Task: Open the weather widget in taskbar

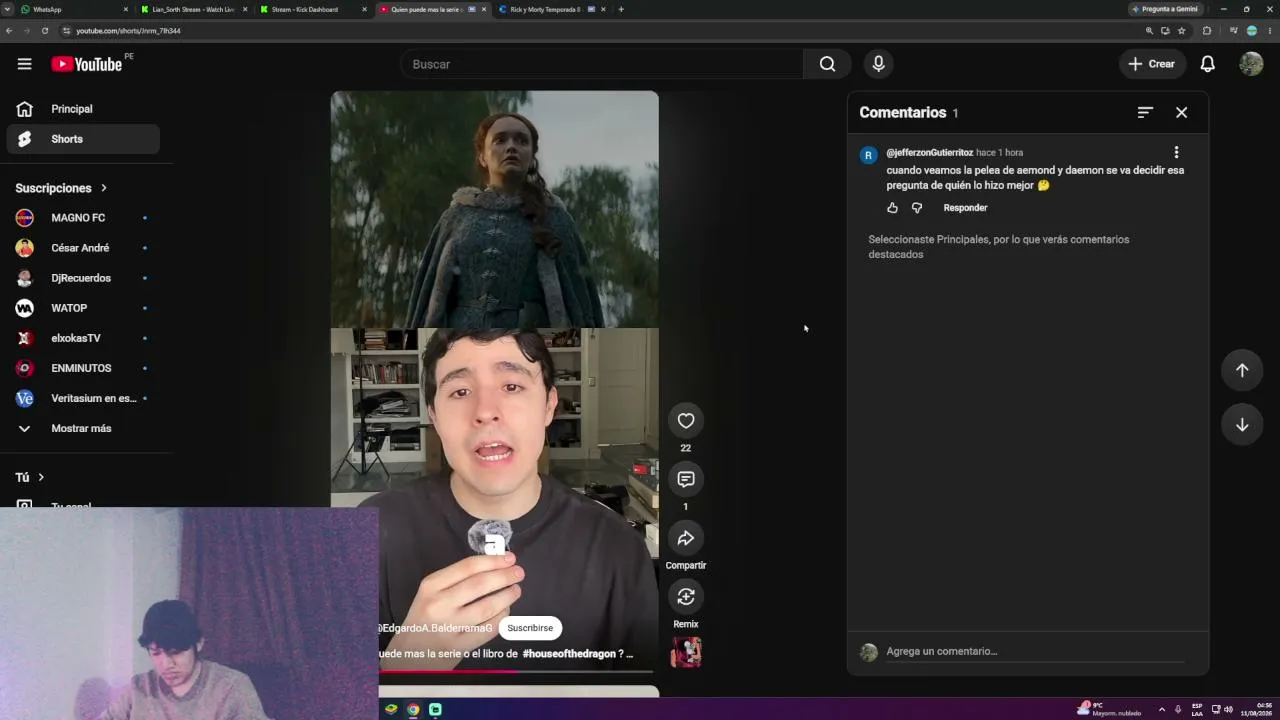Action: click(1109, 709)
